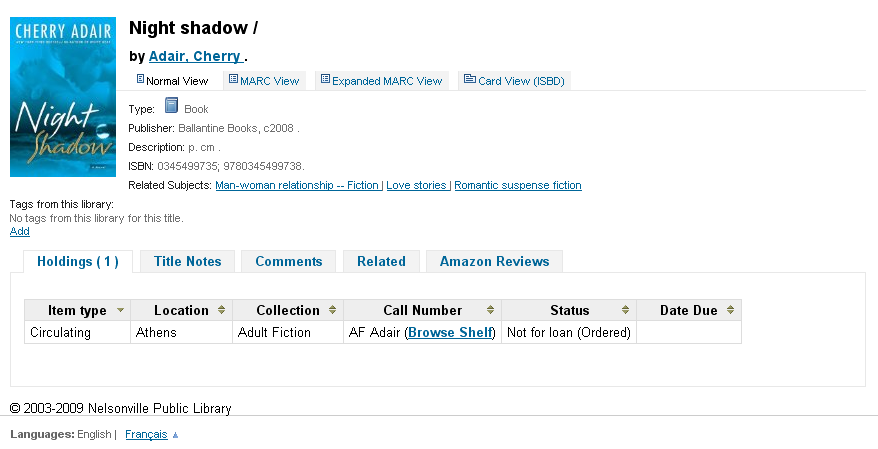Click the Night Shadow book cover
This screenshot has width=878, height=449.
[63, 97]
